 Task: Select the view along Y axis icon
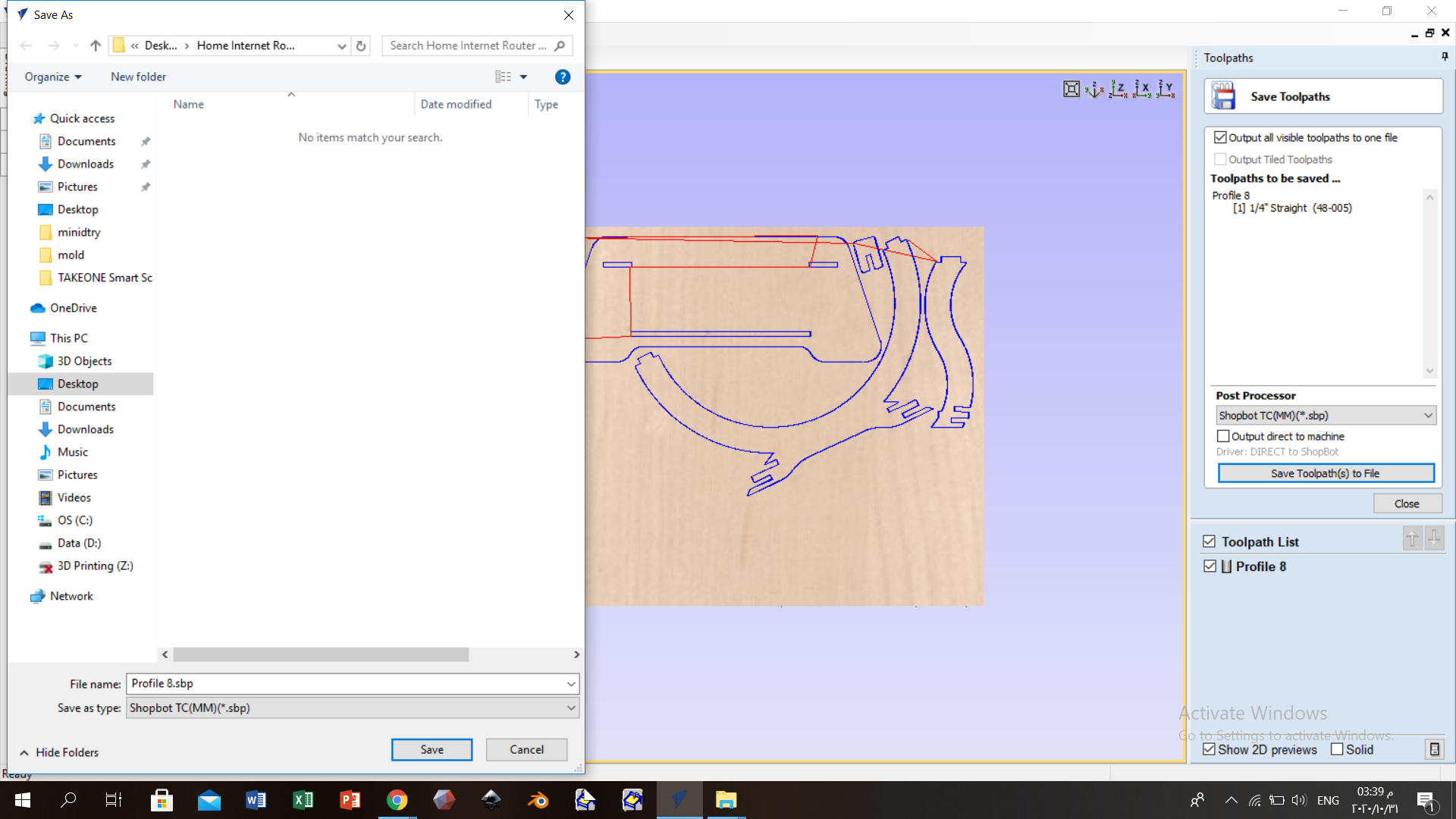pos(1166,89)
